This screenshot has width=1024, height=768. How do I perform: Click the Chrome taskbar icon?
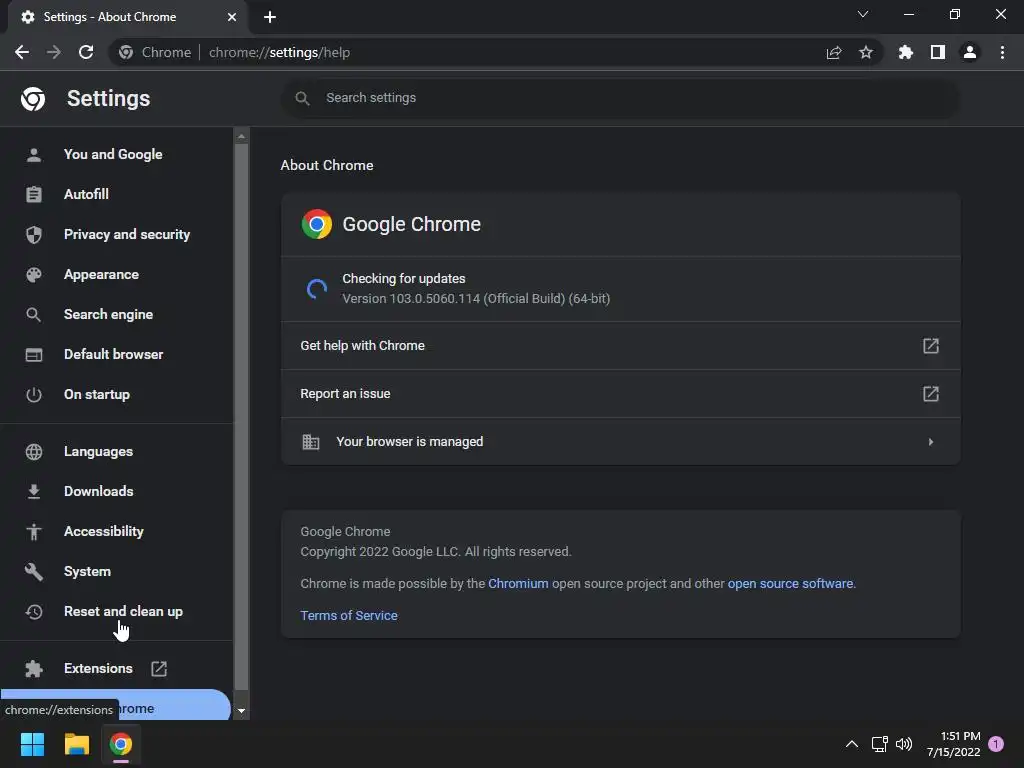(x=120, y=744)
